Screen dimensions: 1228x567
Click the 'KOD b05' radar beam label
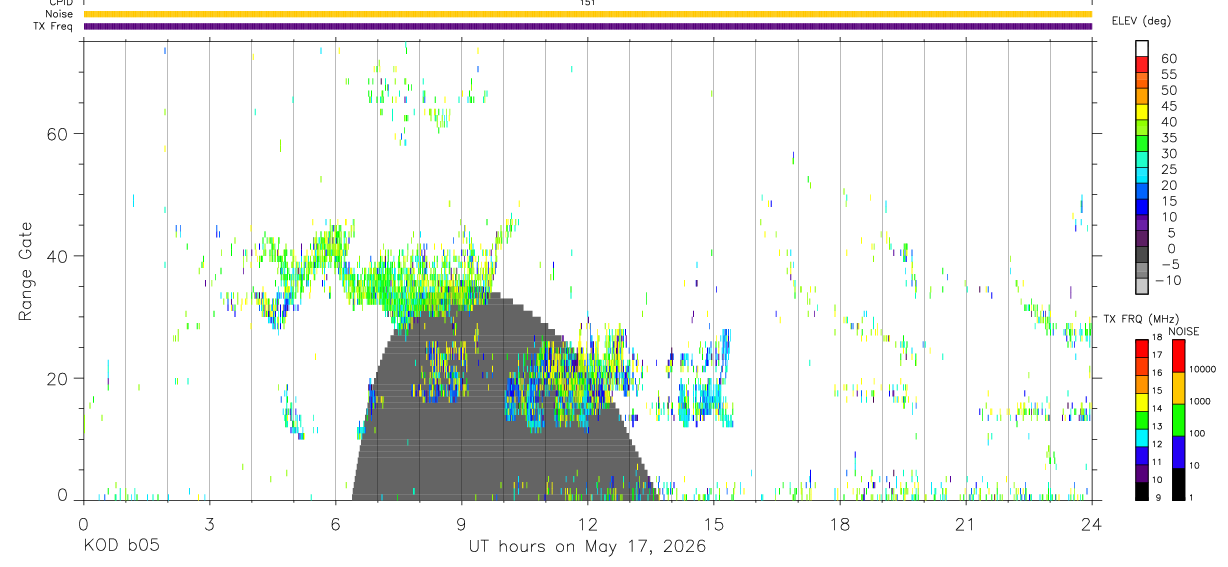pyautogui.click(x=120, y=547)
